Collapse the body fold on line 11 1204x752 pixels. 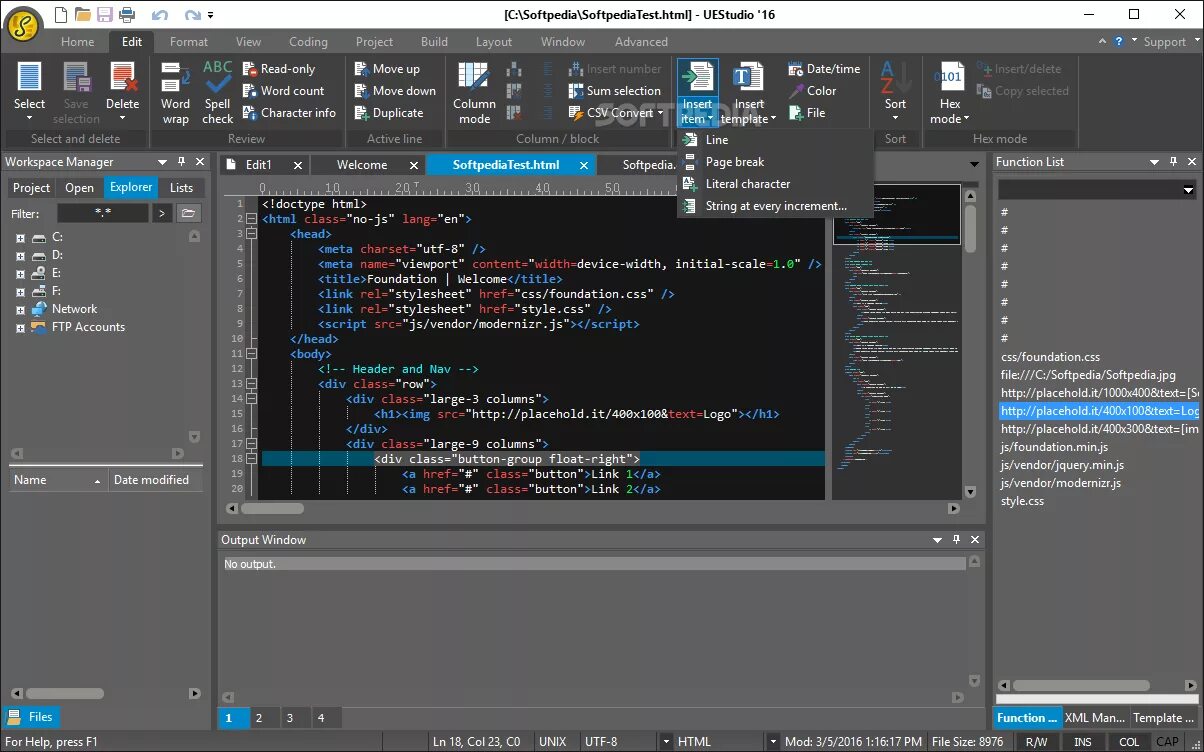point(251,353)
